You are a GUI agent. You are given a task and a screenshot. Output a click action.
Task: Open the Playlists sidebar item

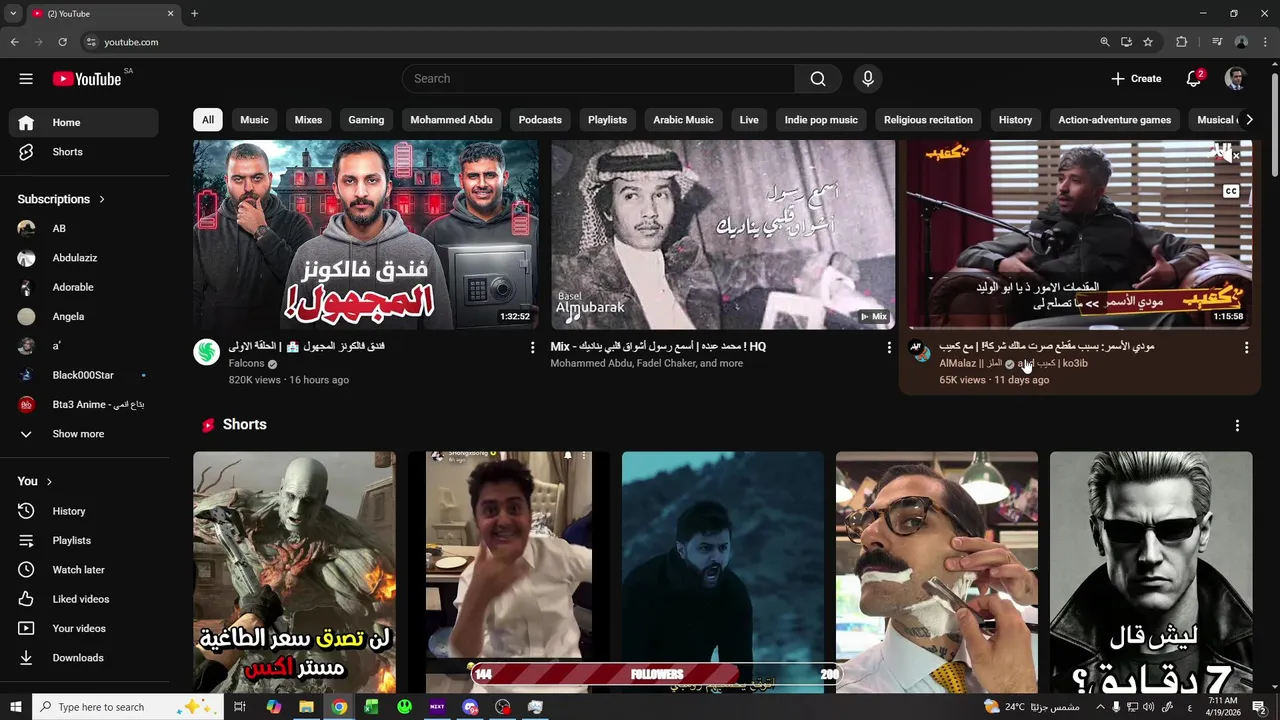[x=84, y=540]
